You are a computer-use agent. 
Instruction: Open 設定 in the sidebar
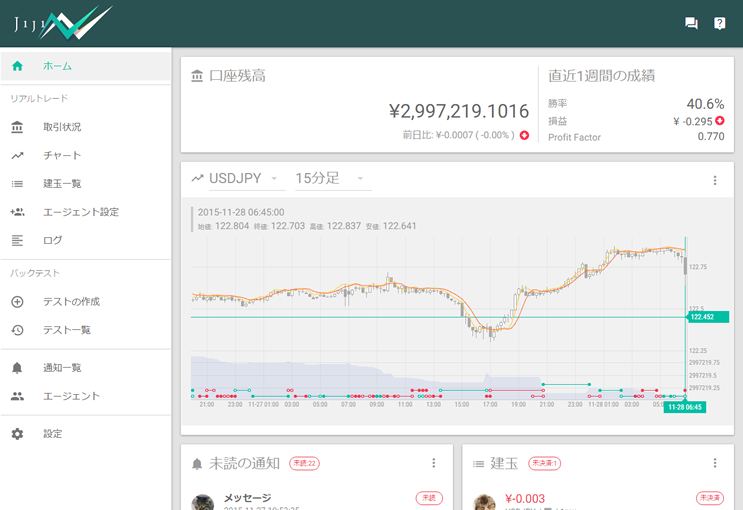85,434
